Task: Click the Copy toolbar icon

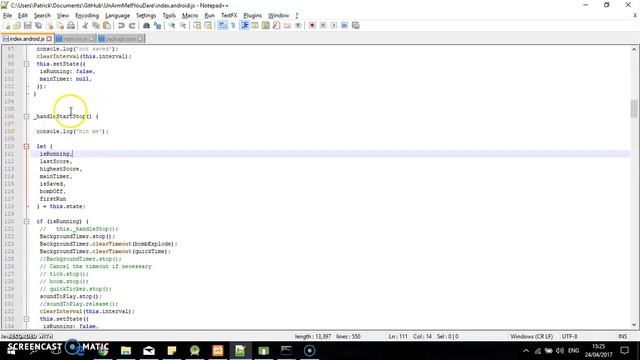Action: tap(96, 26)
